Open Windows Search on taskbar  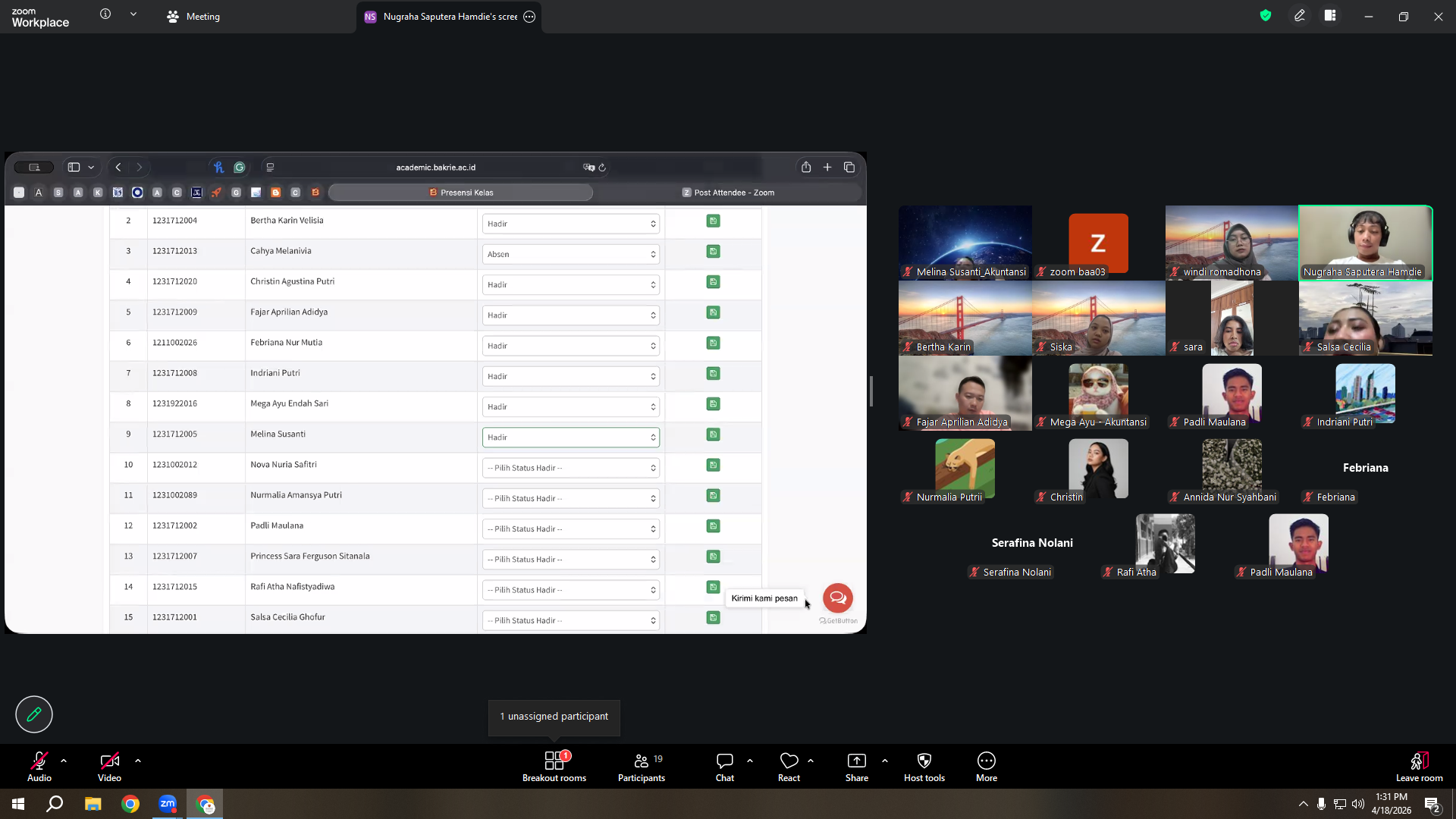point(55,804)
